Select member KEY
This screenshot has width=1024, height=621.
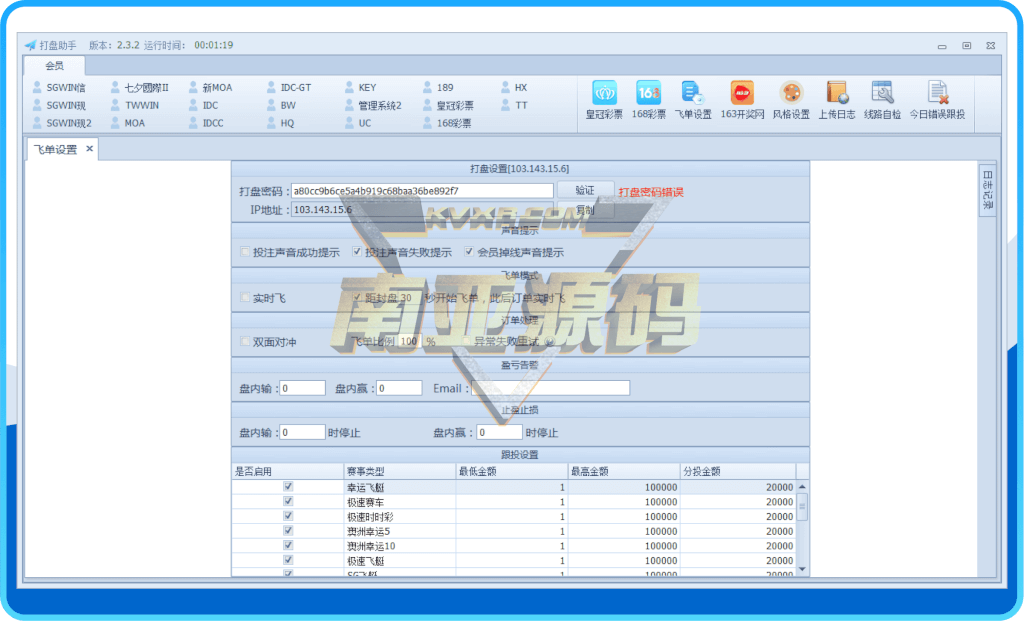point(360,88)
